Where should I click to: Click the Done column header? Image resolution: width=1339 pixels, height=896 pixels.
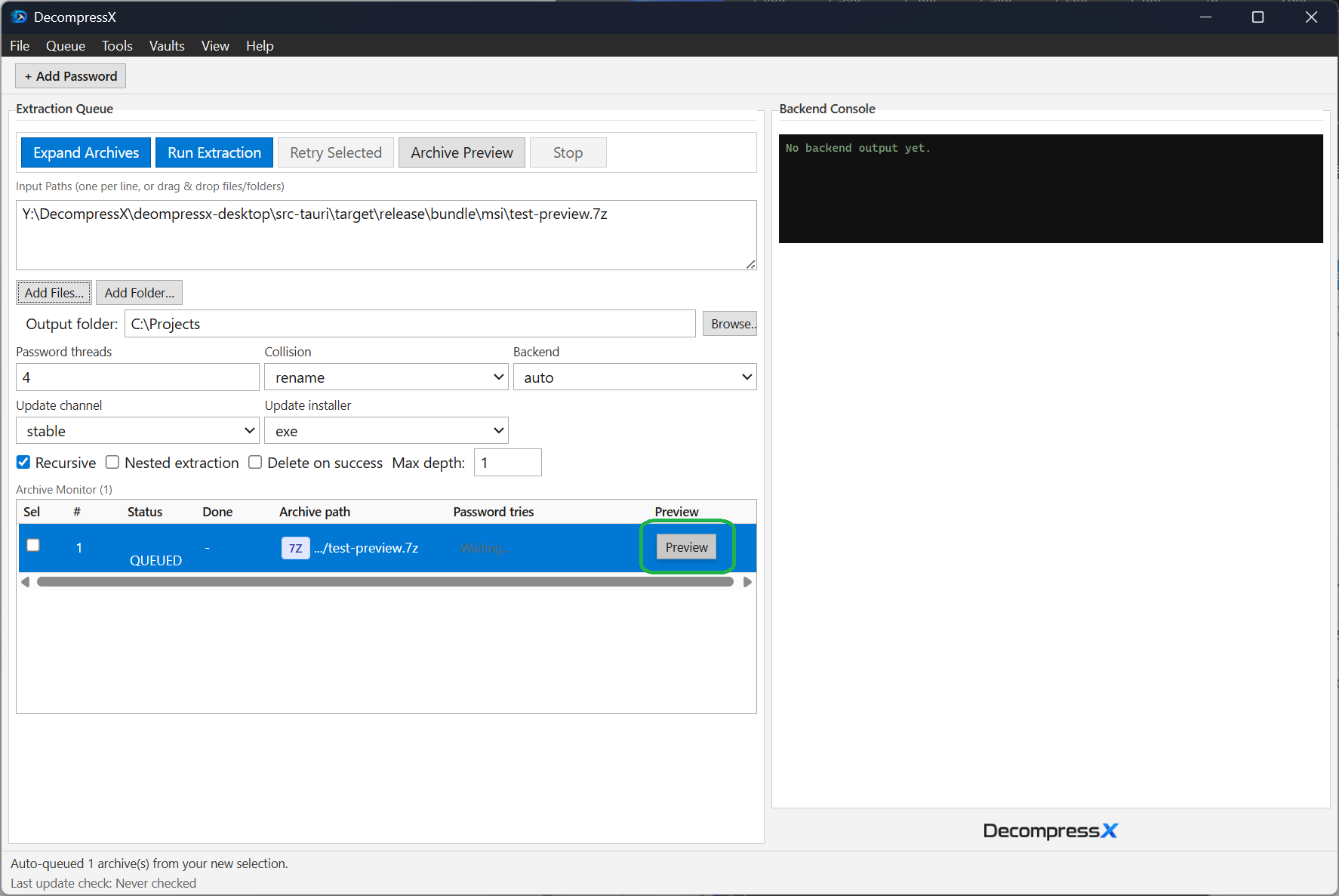217,512
